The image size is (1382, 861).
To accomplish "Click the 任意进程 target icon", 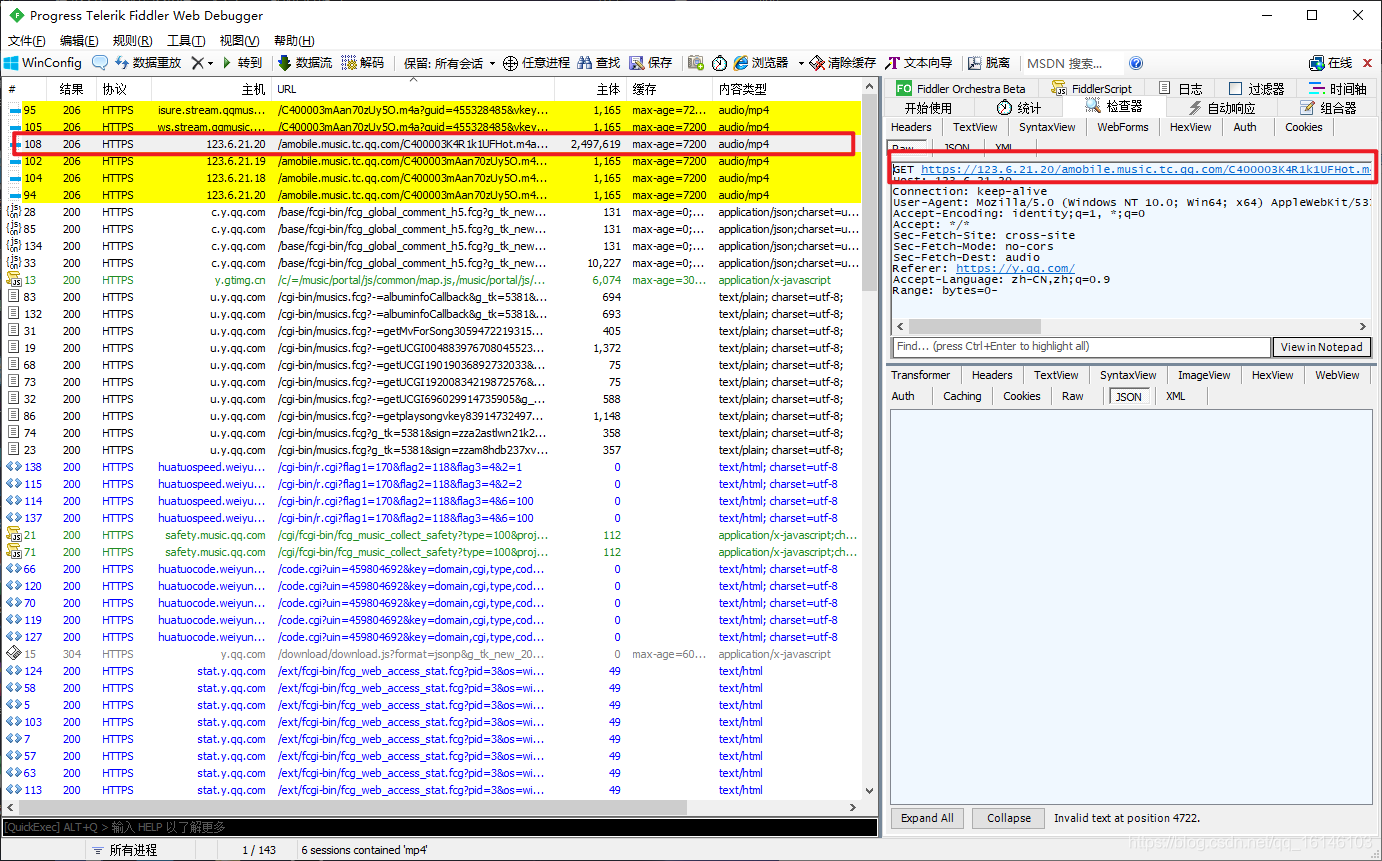I will pyautogui.click(x=510, y=63).
